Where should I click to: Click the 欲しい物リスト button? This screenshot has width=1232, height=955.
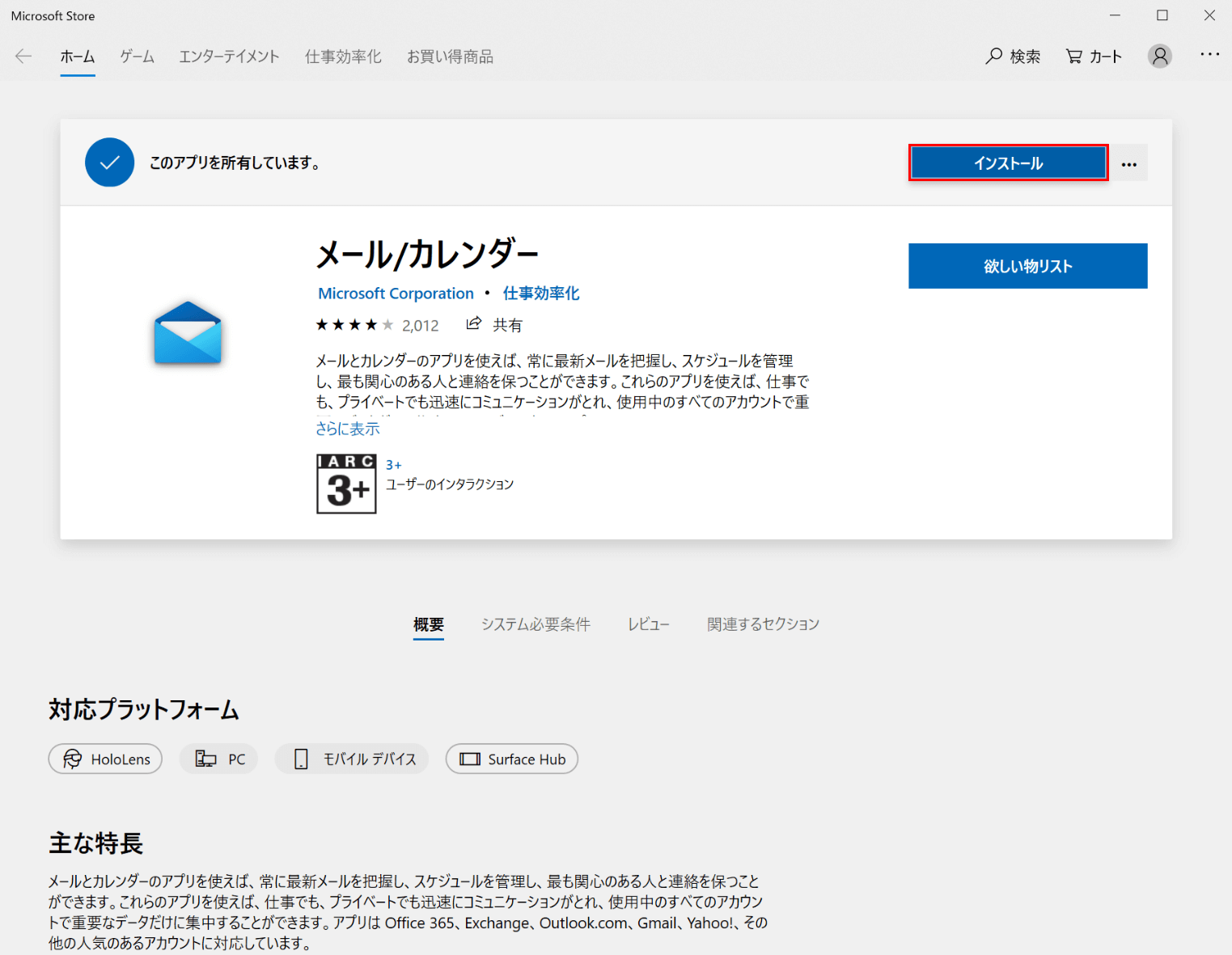coord(1027,266)
